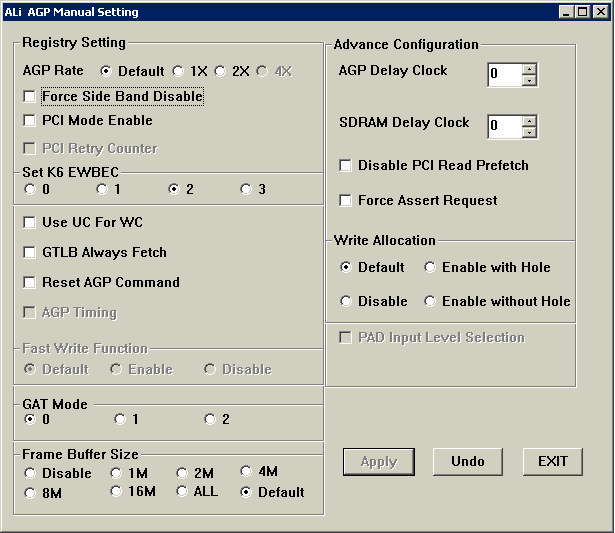The height and width of the screenshot is (533, 615).
Task: Decrease AGP Delay Clock with down arrow
Action: (529, 80)
